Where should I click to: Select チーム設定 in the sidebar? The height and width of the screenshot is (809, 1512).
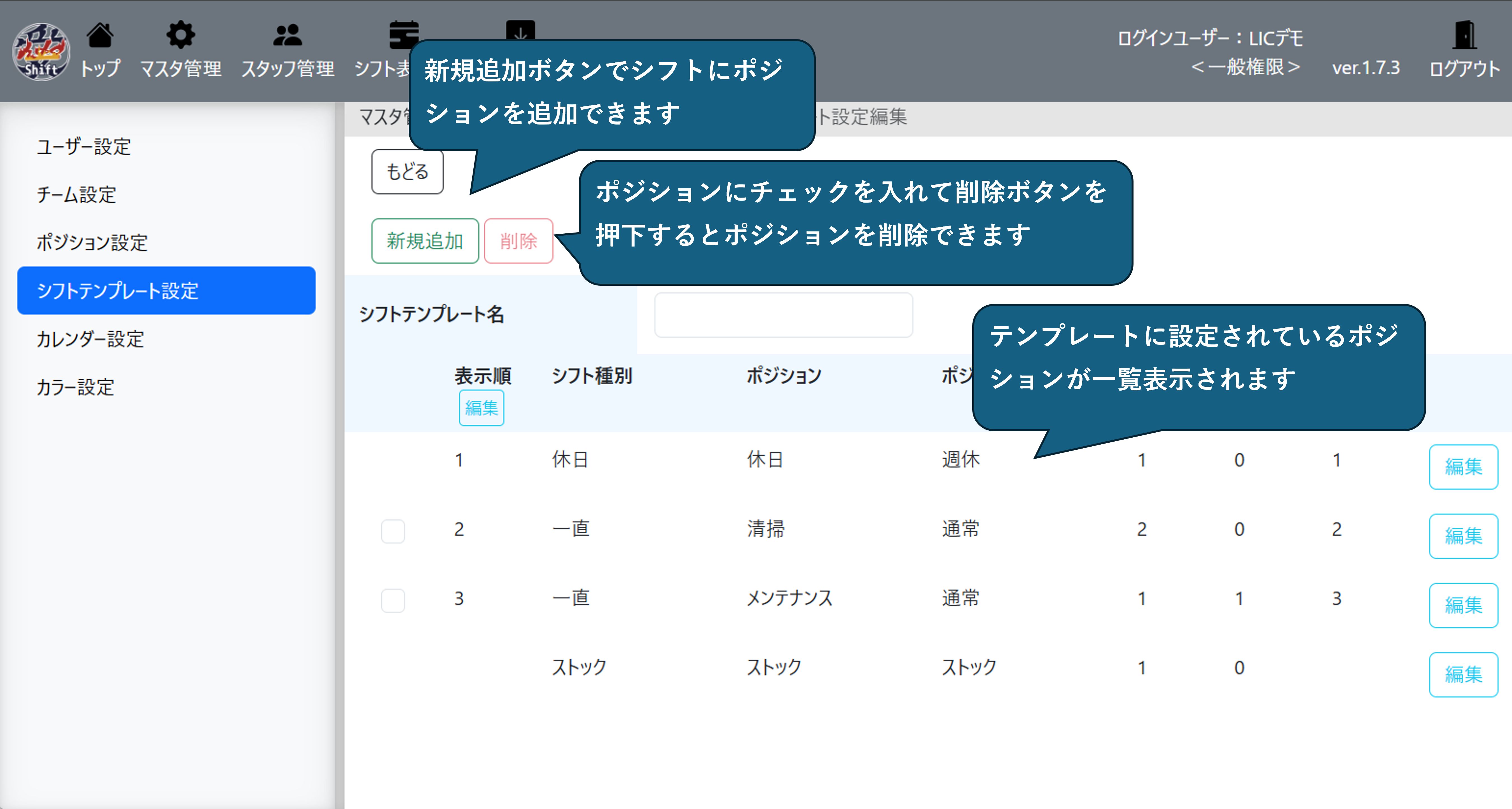[76, 195]
